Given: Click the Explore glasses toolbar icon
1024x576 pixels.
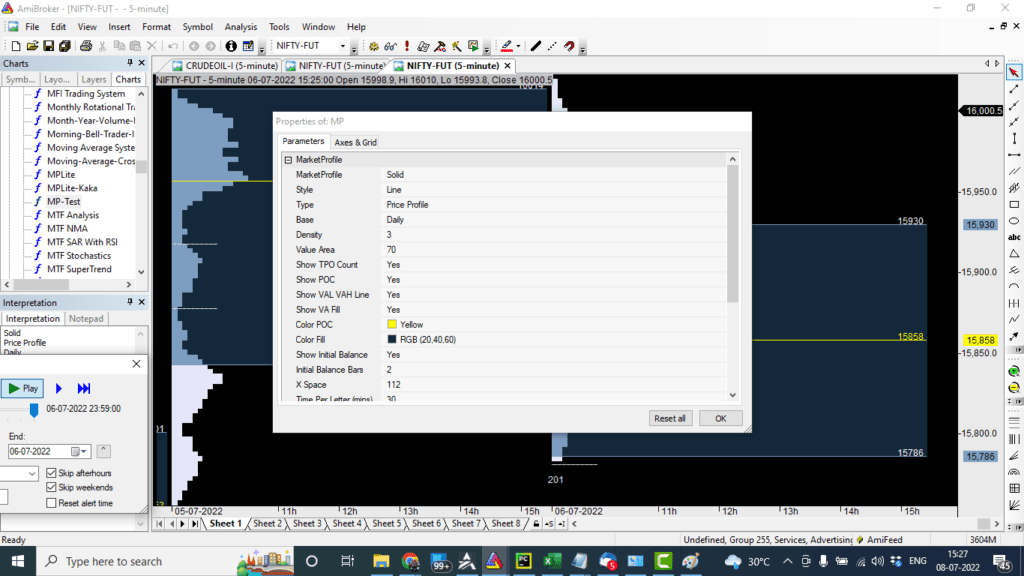Looking at the screenshot, I should [x=391, y=46].
